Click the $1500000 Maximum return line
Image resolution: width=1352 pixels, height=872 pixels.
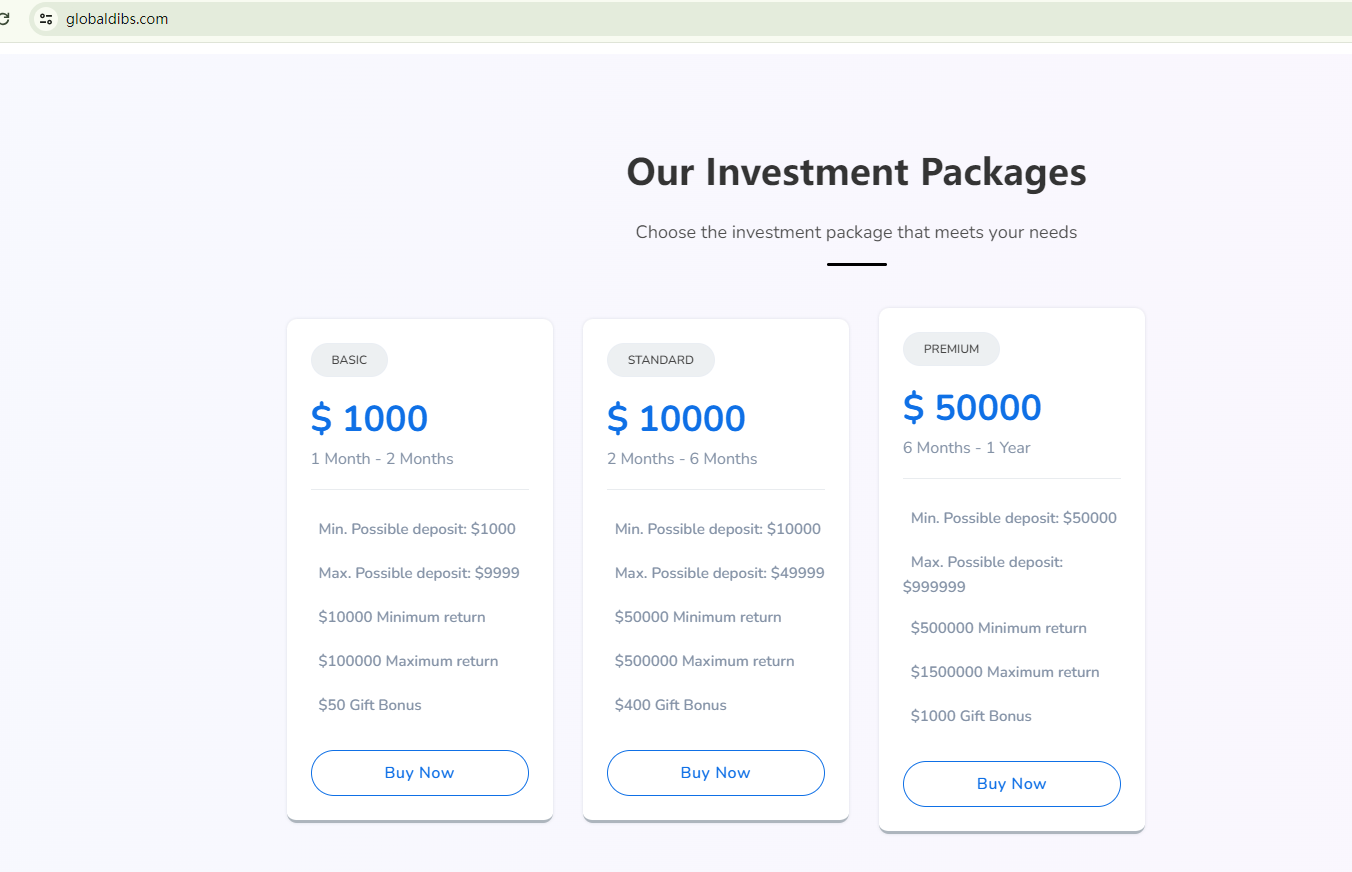1005,672
